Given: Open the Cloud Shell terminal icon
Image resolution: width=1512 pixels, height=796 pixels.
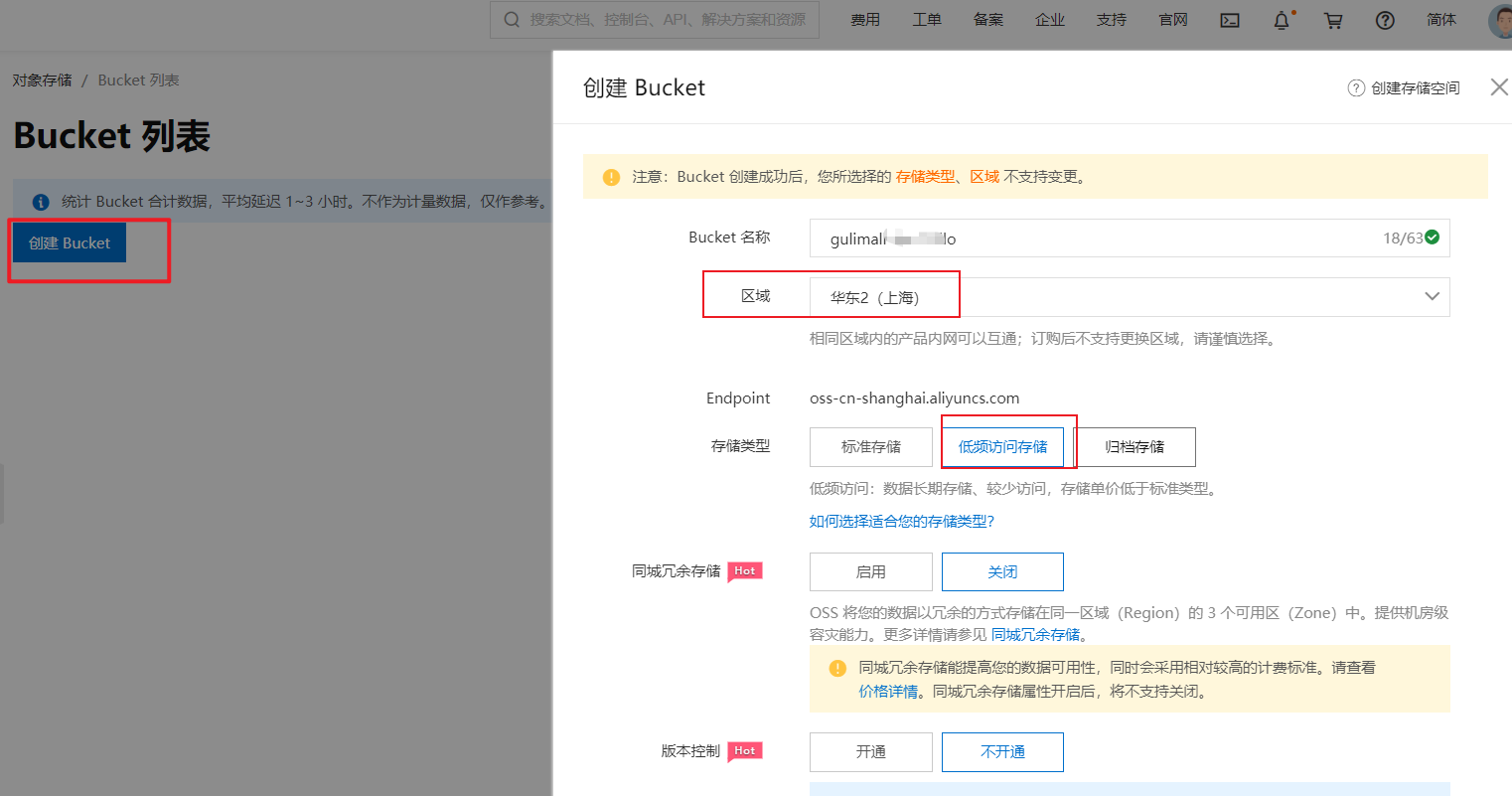Looking at the screenshot, I should [x=1230, y=20].
